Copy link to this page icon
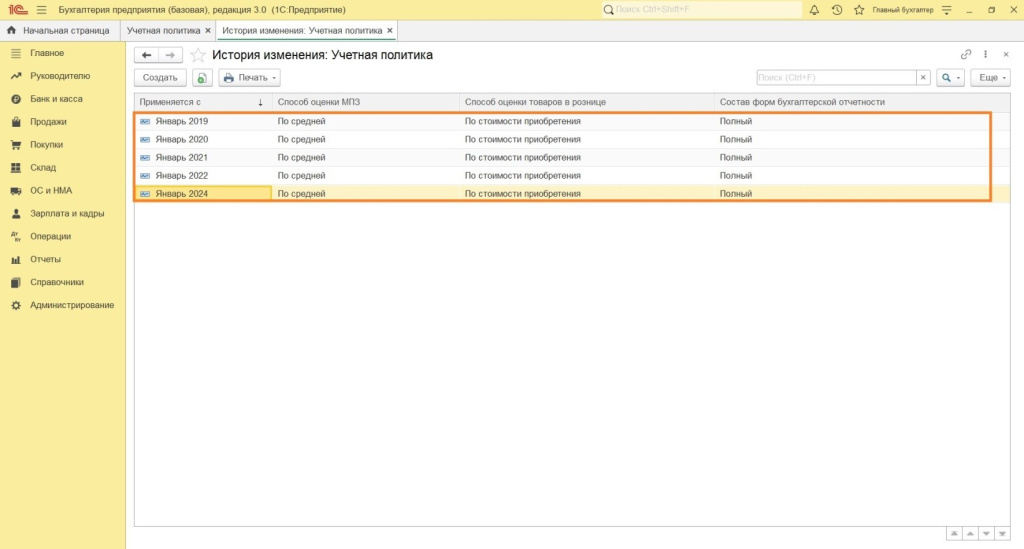 [966, 55]
